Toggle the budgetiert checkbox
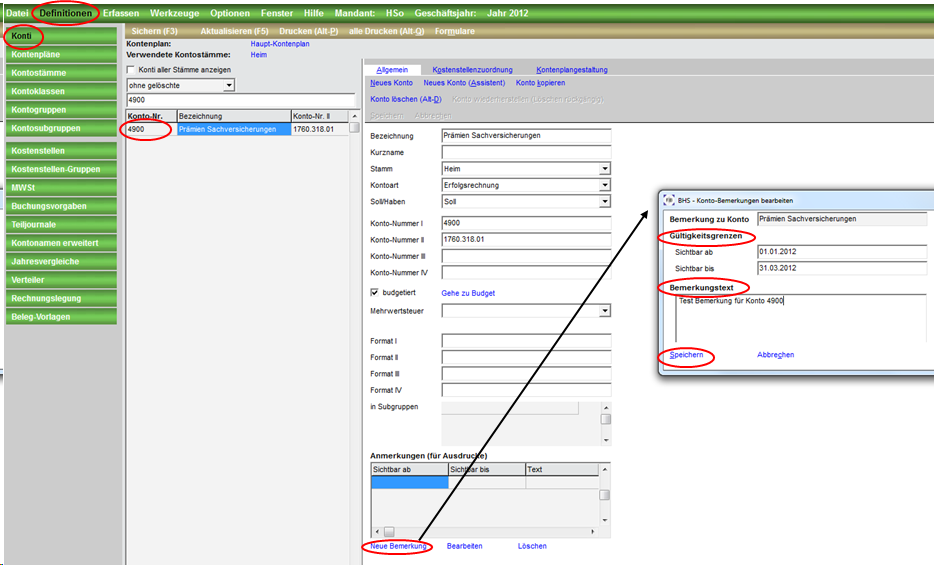The width and height of the screenshot is (934, 565). tap(374, 292)
